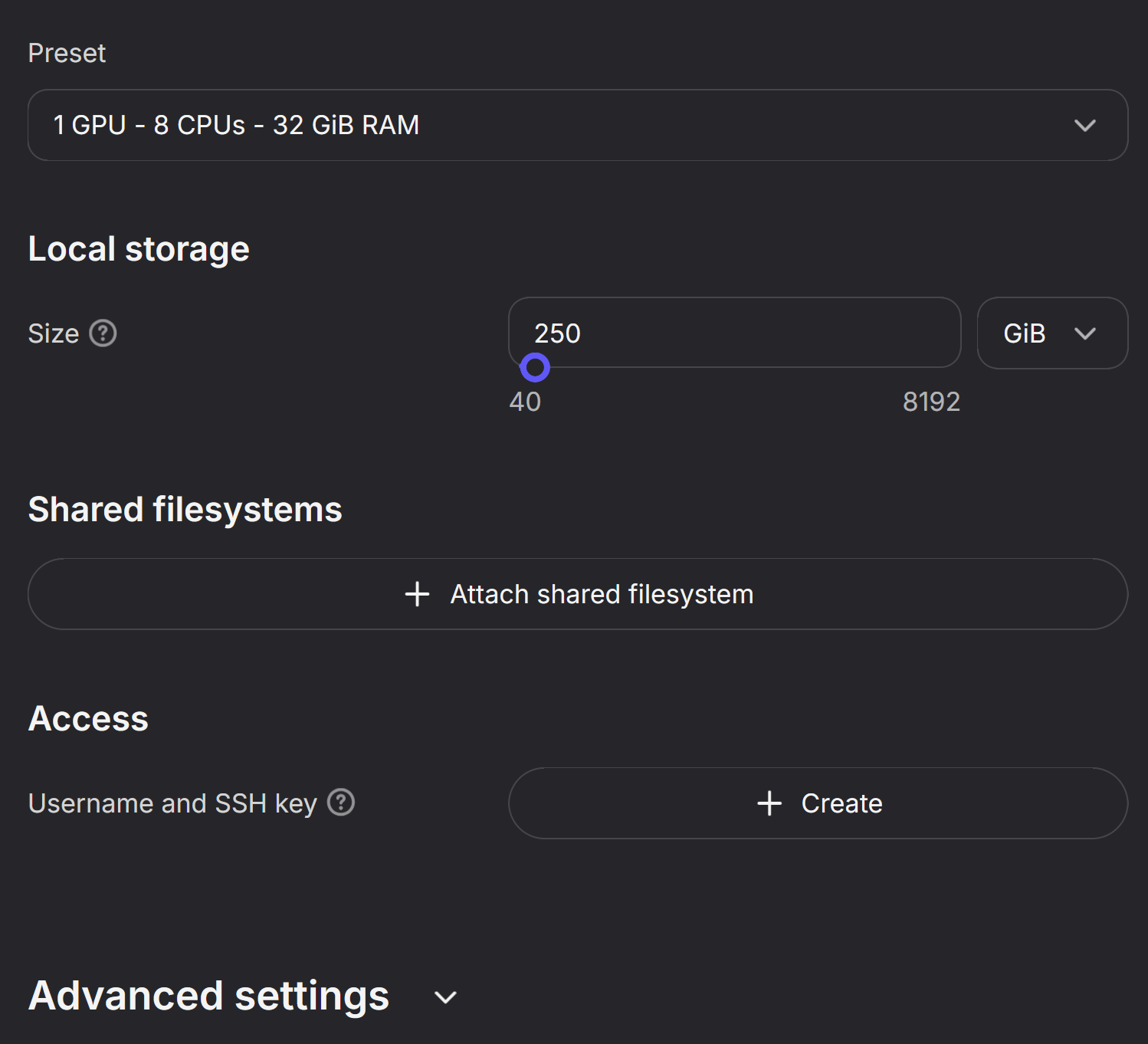Viewport: 1148px width, 1044px height.
Task: Click the chevron next to Advanced settings
Action: [444, 997]
